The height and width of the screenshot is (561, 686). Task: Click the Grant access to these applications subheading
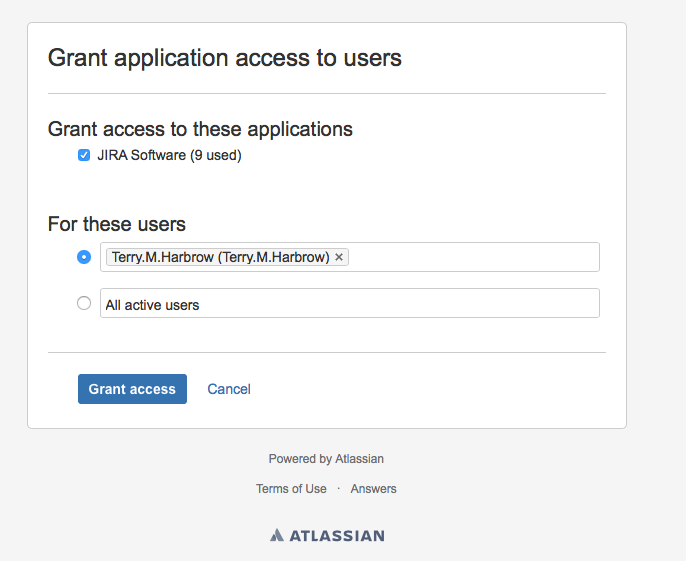(200, 129)
